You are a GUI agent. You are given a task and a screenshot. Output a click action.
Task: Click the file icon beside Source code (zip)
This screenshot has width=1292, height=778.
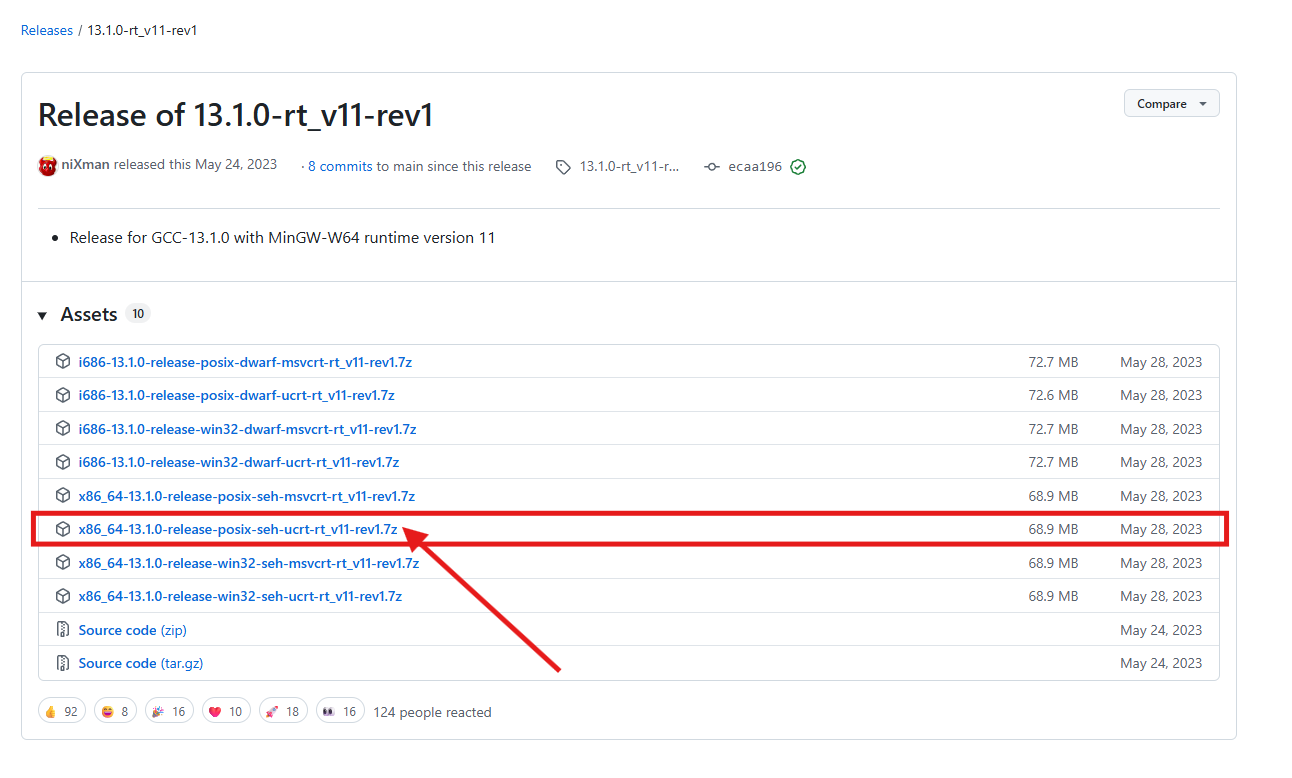(62, 630)
